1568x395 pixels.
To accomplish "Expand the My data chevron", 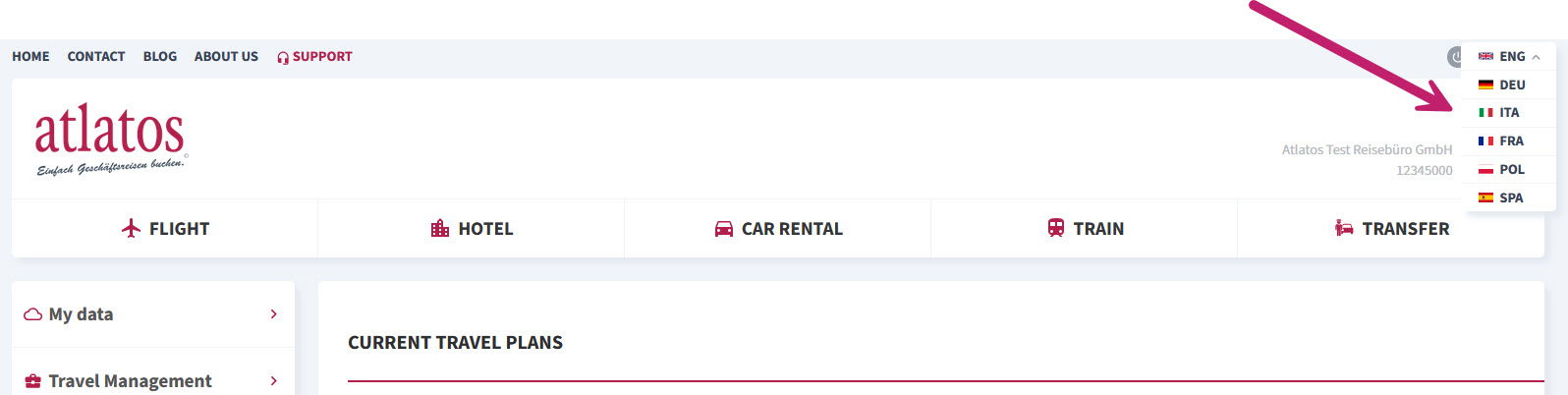I will pyautogui.click(x=273, y=314).
